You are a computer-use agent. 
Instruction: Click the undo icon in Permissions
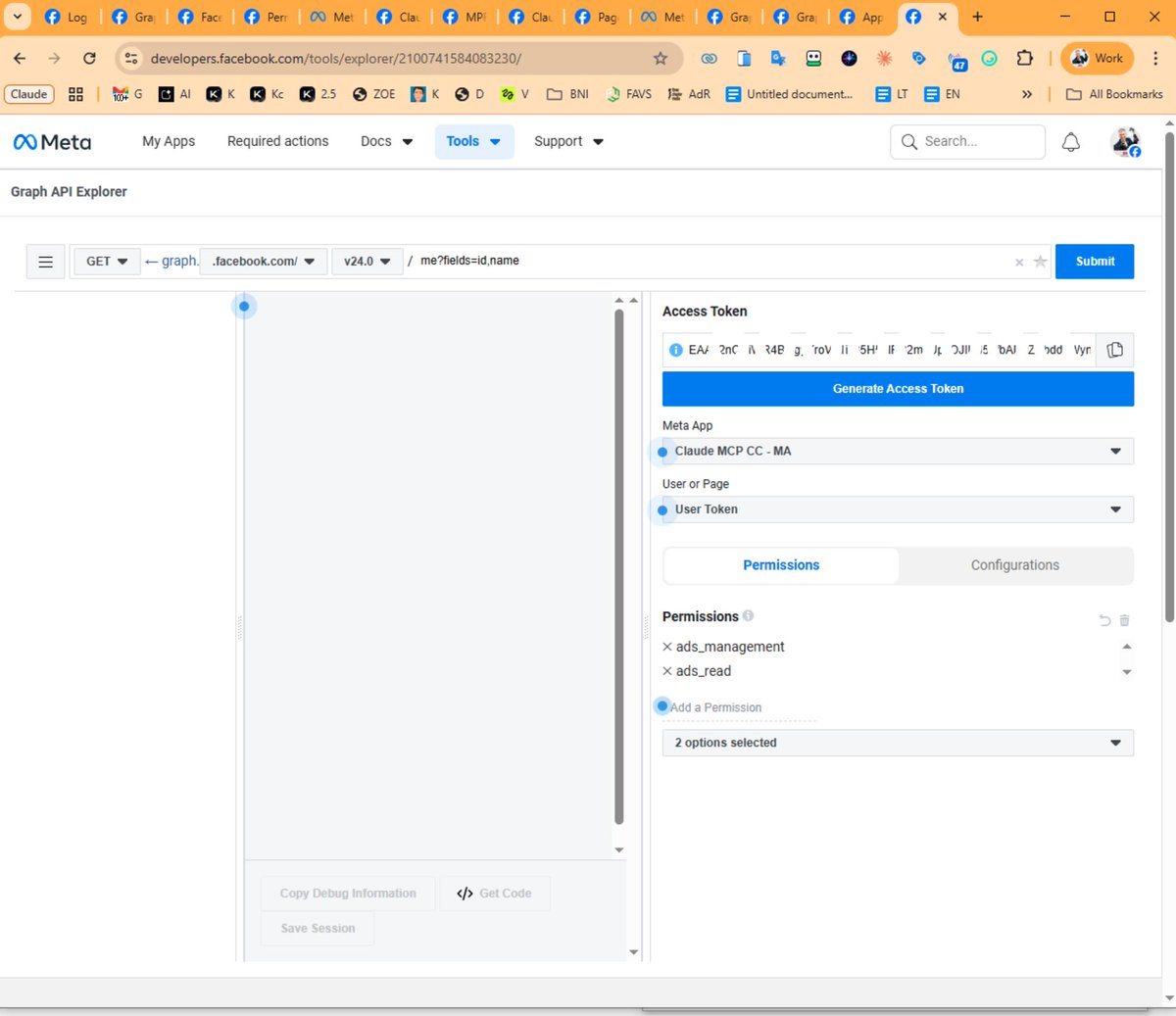coord(1104,620)
